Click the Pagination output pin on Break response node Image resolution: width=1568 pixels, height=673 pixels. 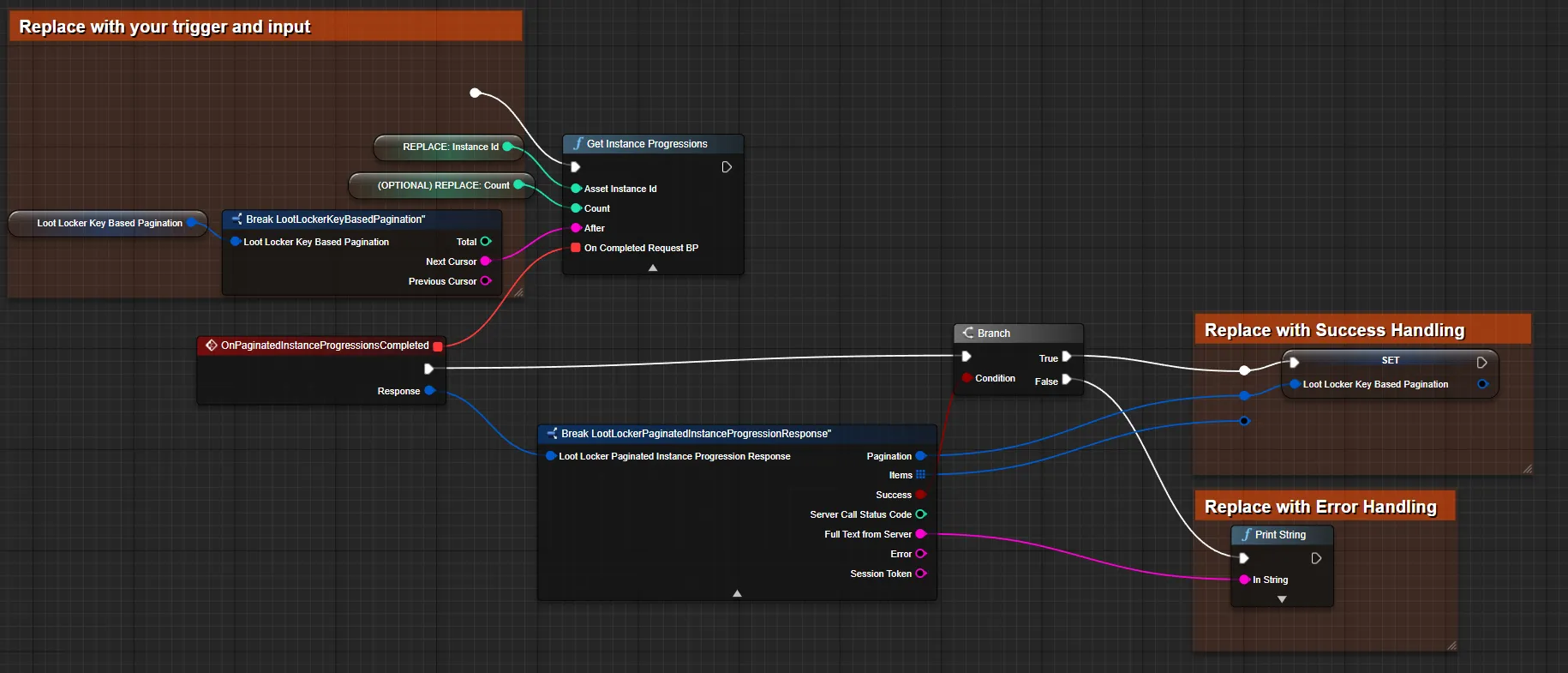[x=921, y=456]
